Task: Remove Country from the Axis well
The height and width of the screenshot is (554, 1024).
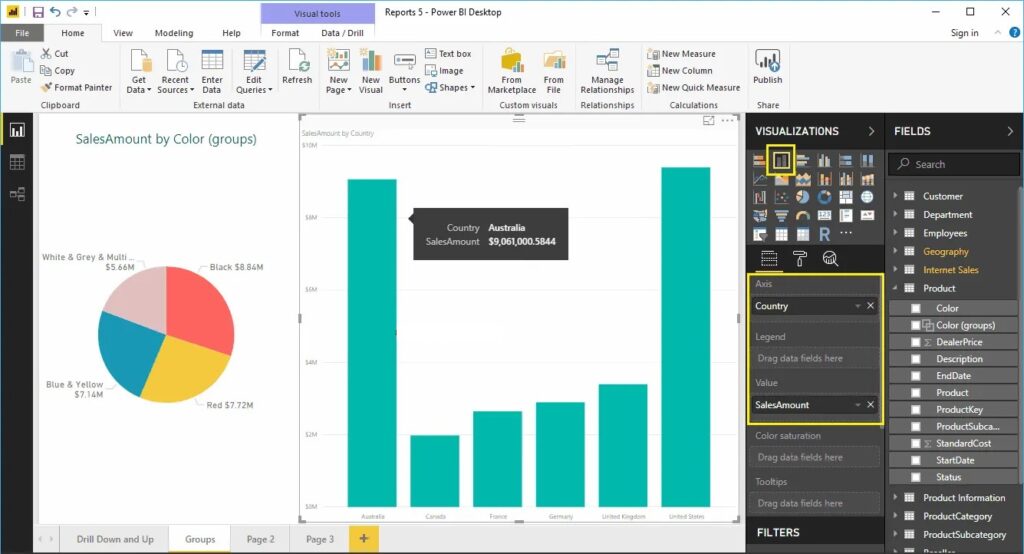Action: coord(871,306)
